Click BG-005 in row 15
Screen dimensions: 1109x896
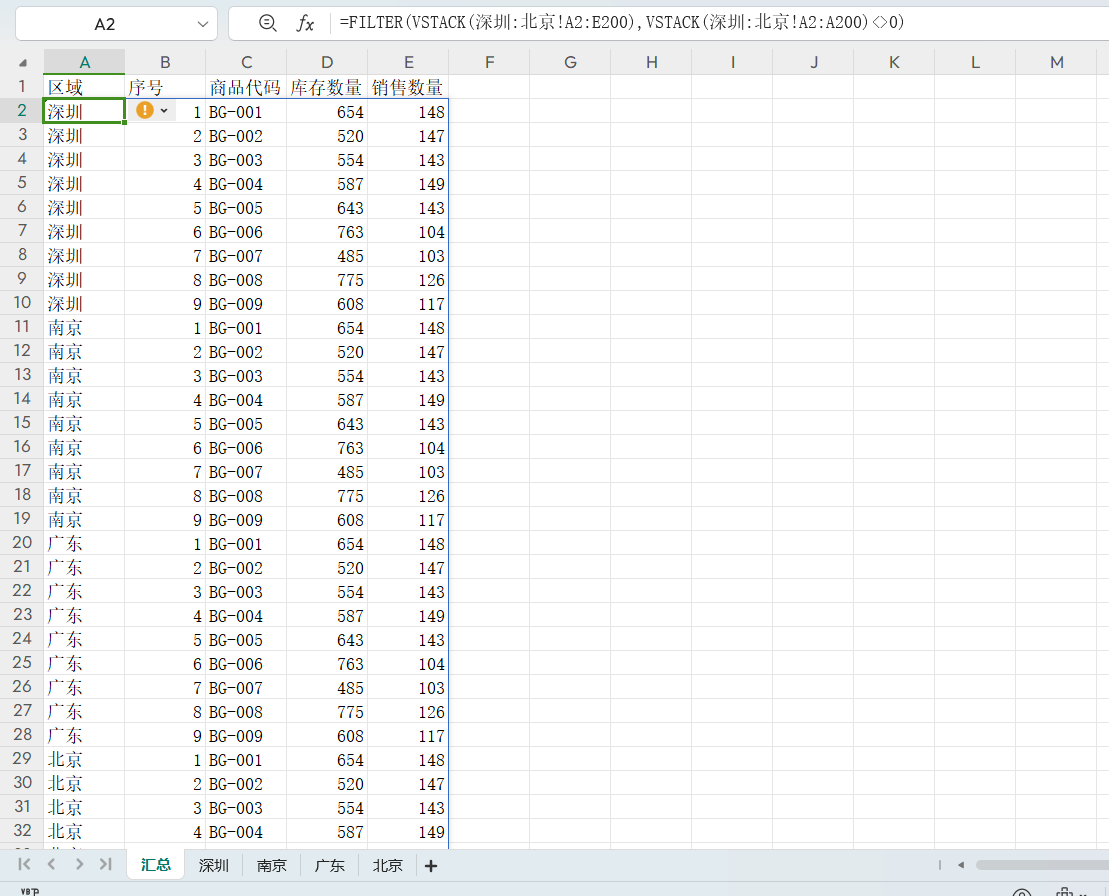coord(246,424)
